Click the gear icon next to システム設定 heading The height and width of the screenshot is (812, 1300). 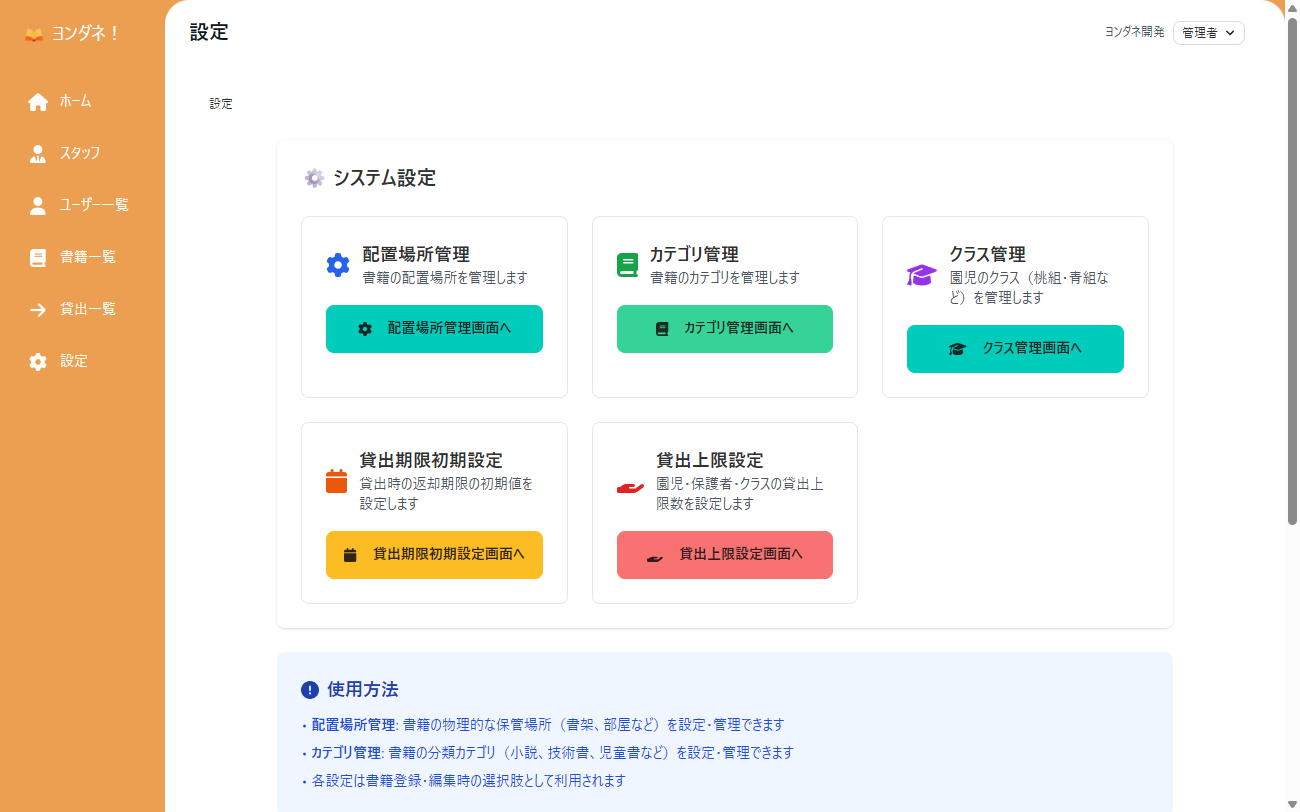(312, 178)
